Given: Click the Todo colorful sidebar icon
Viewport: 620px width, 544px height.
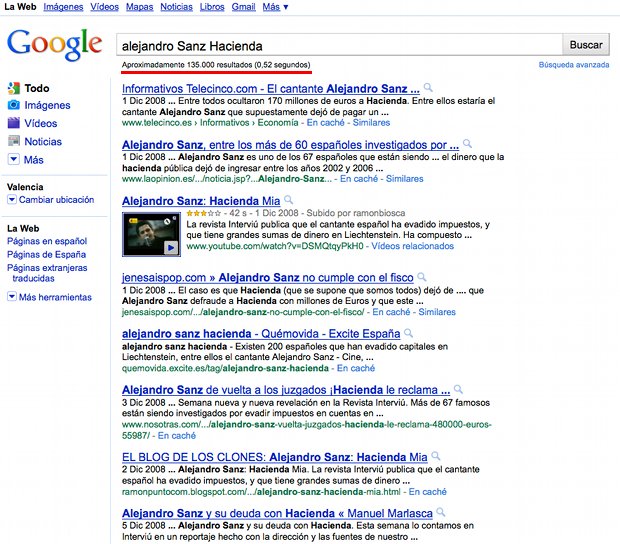Looking at the screenshot, I should (14, 88).
